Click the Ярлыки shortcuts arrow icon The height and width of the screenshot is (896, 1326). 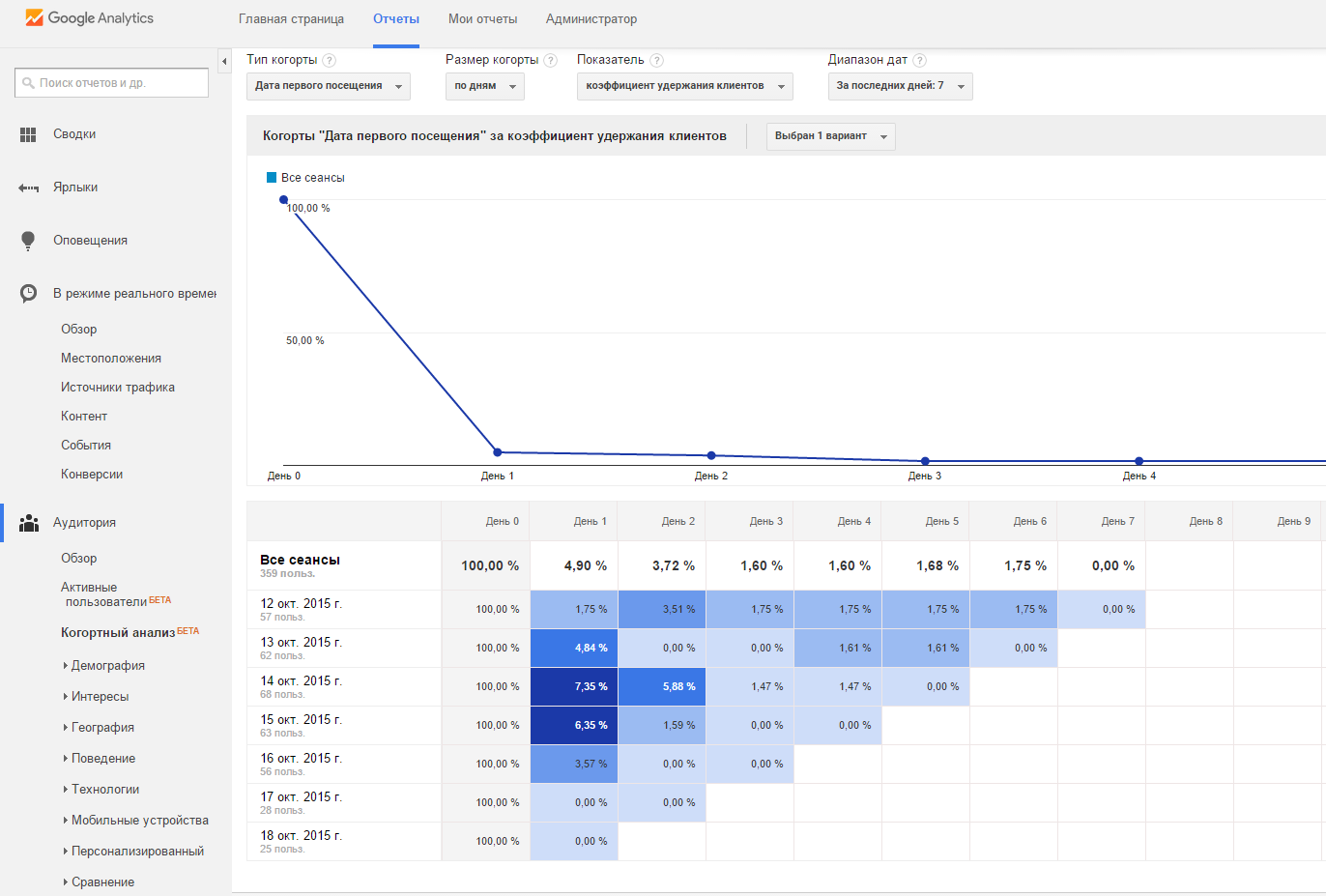pos(28,188)
